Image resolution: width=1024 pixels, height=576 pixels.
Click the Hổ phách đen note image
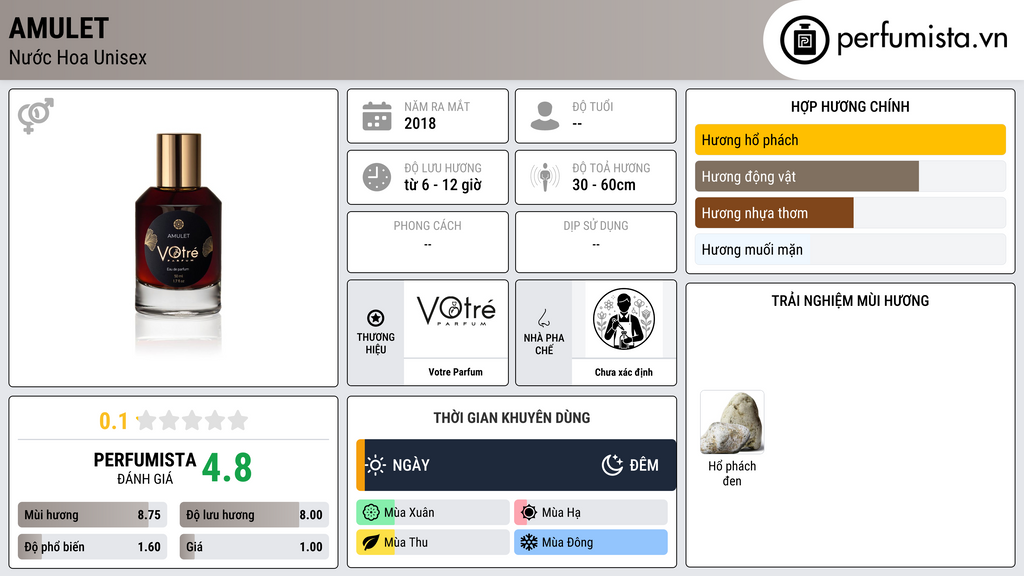click(732, 423)
